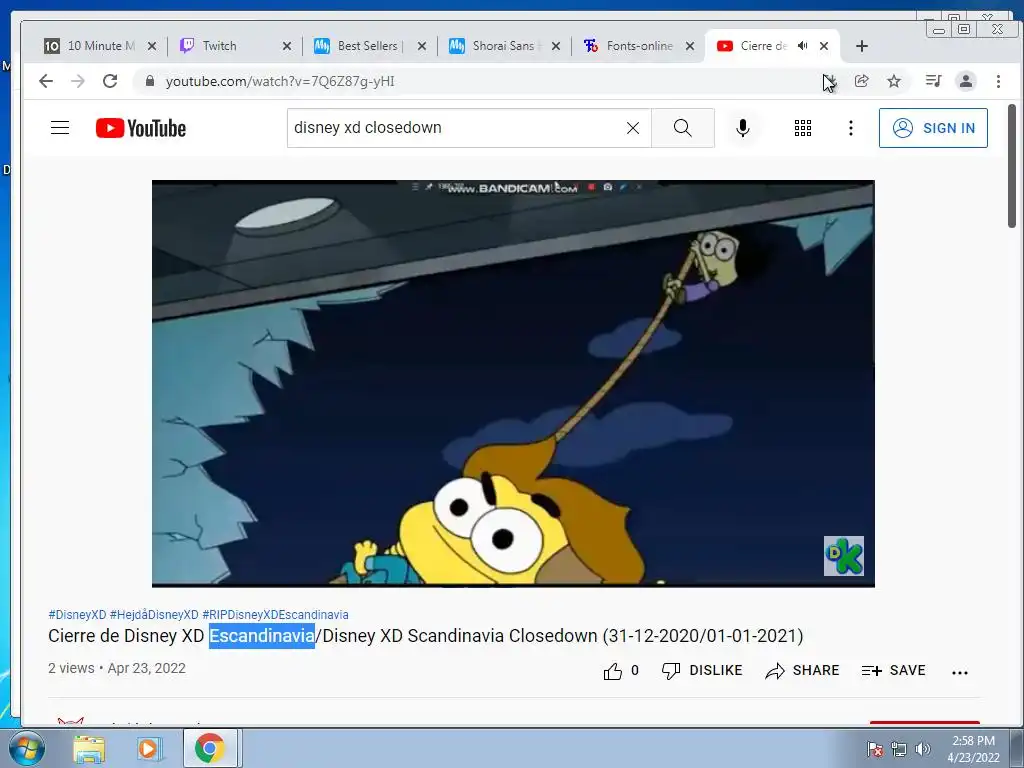The height and width of the screenshot is (768, 1024).
Task: Click the YouTube logo
Action: click(141, 128)
